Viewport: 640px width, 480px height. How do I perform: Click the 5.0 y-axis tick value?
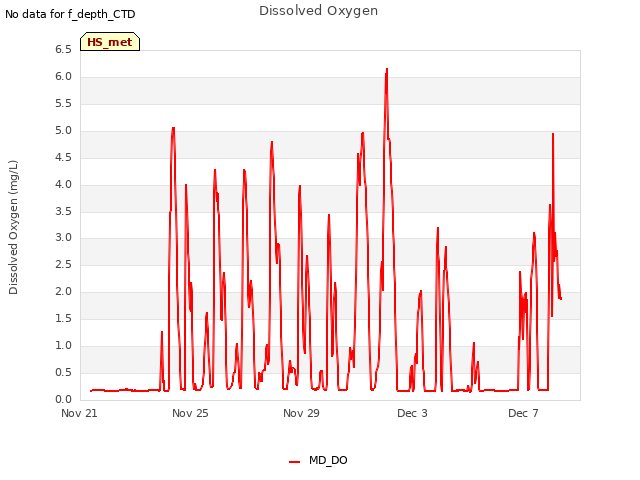(x=63, y=131)
